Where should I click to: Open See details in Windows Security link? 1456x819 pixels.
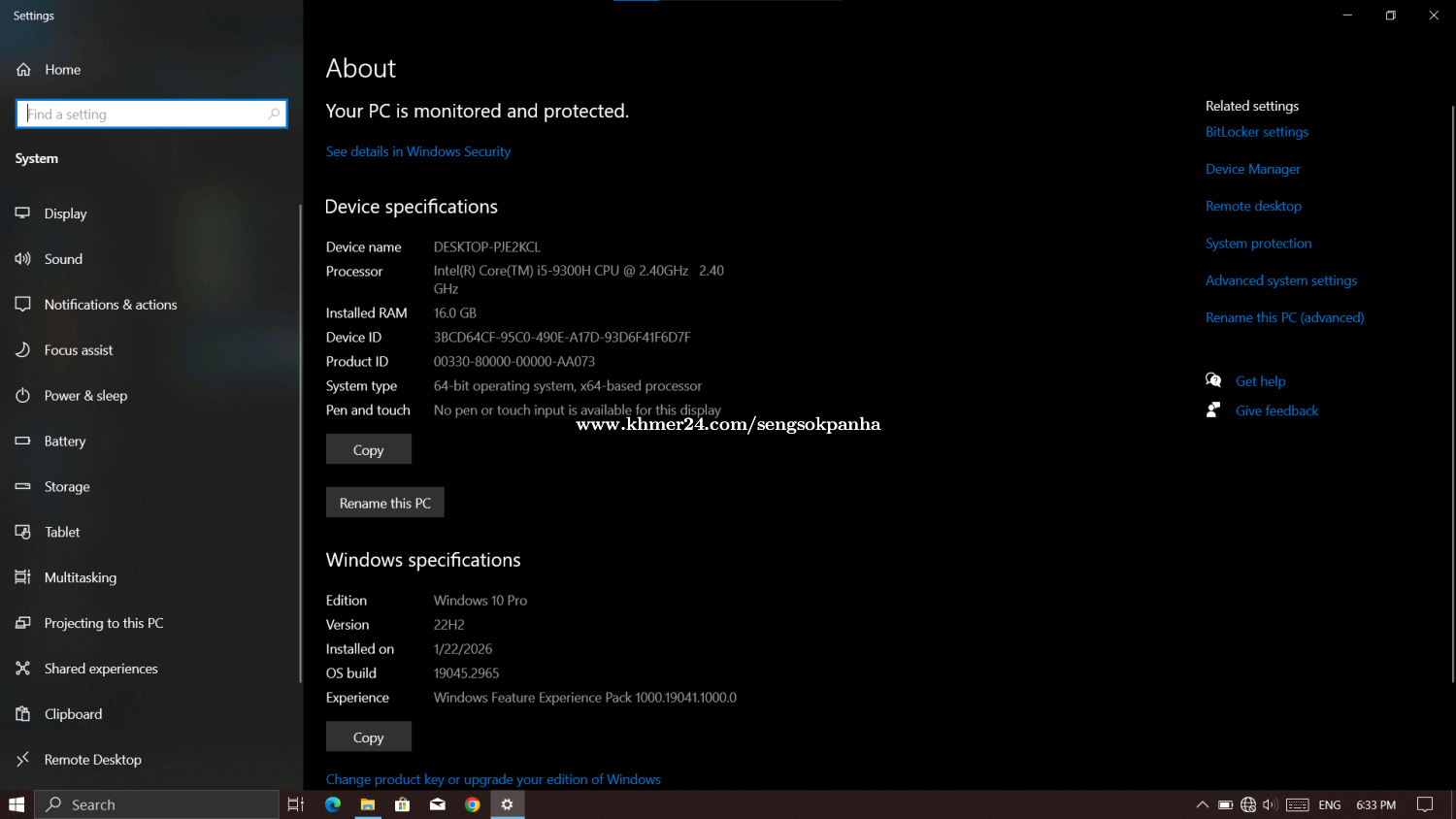[x=418, y=151]
